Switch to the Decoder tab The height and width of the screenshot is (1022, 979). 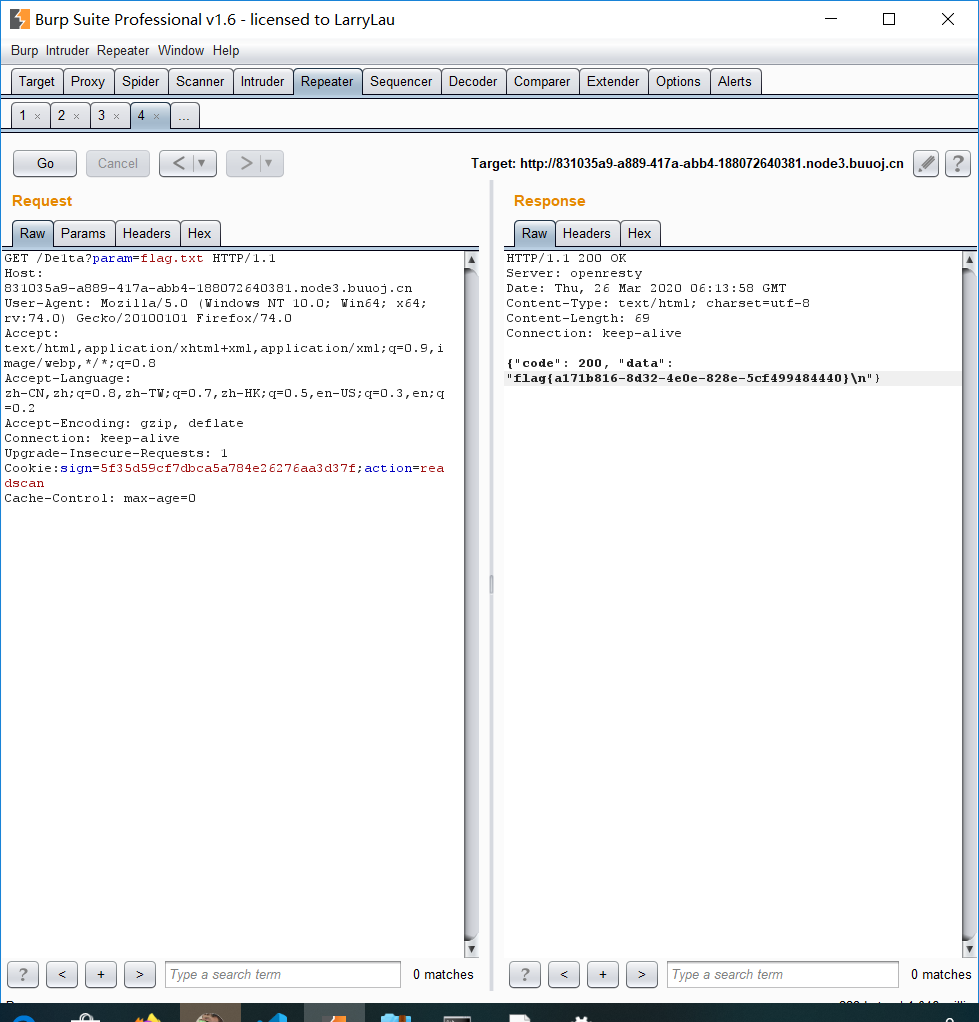473,81
